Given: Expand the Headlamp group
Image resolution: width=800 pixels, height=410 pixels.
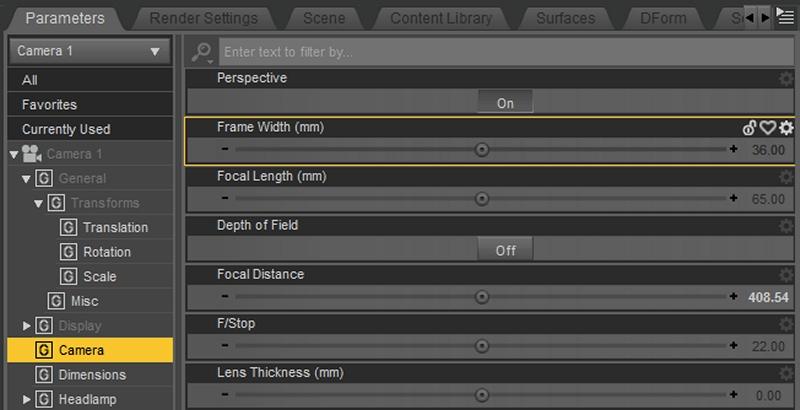Looking at the screenshot, I should pyautogui.click(x=27, y=400).
